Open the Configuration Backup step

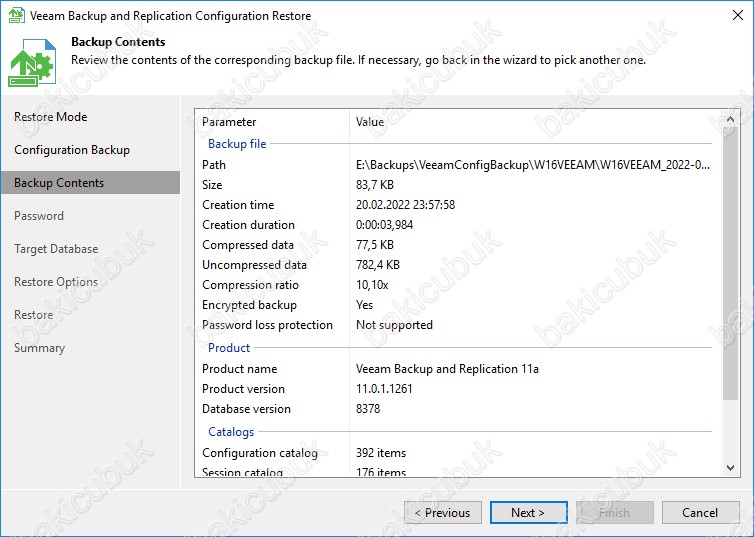point(72,150)
